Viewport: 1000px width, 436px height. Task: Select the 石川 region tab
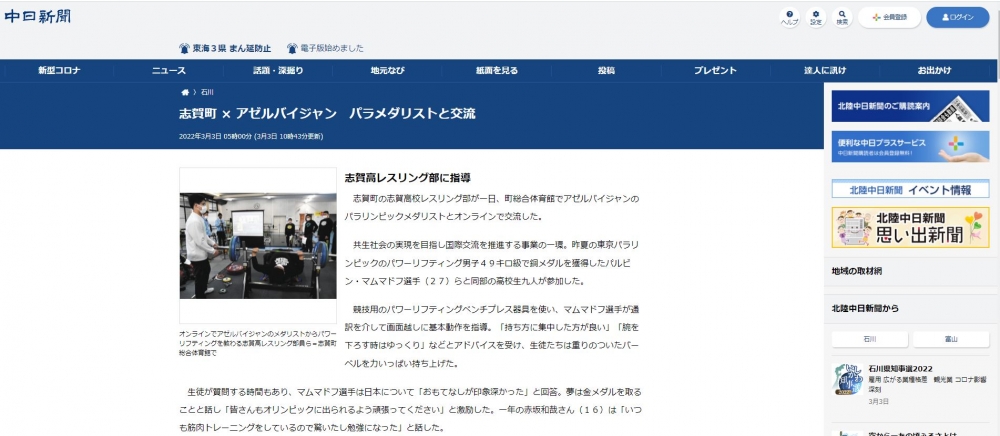pos(870,339)
